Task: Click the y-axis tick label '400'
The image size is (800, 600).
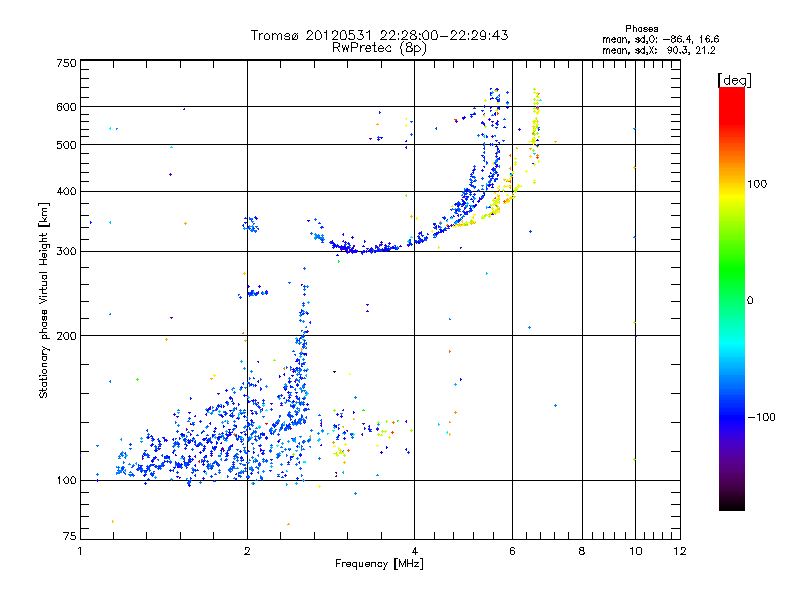Action: point(66,191)
